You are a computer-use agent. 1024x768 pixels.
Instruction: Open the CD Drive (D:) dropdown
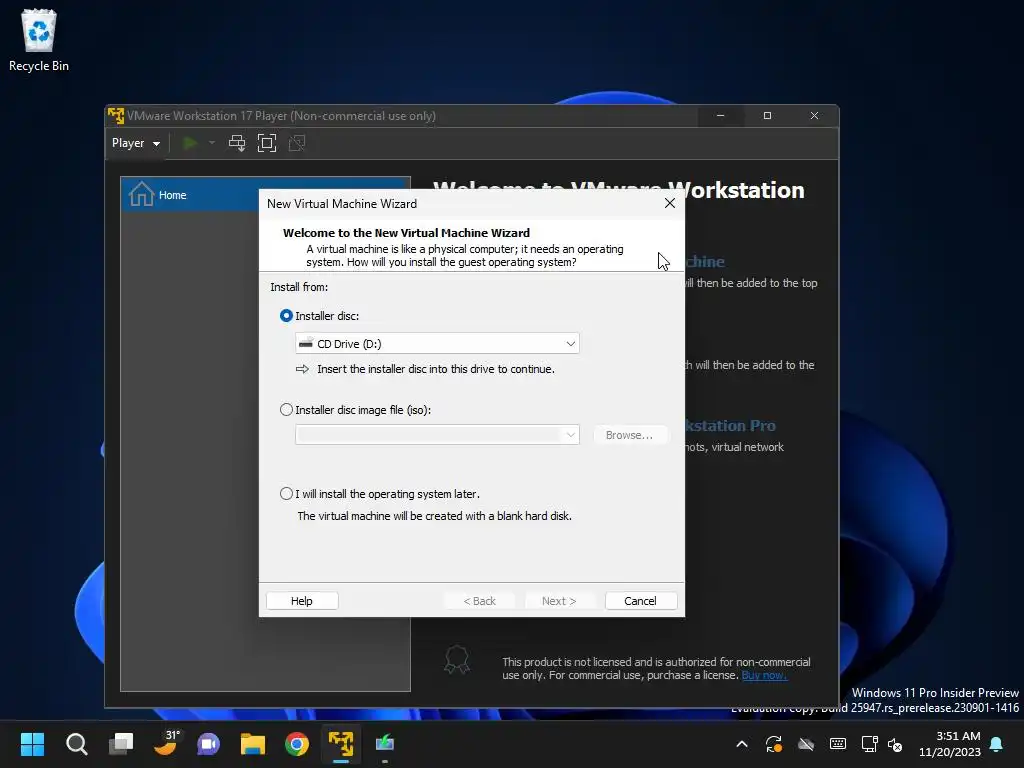click(437, 344)
